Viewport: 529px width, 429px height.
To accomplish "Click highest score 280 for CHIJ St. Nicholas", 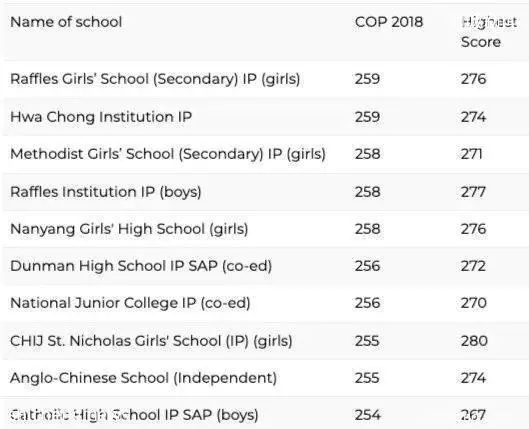I will (x=474, y=341).
